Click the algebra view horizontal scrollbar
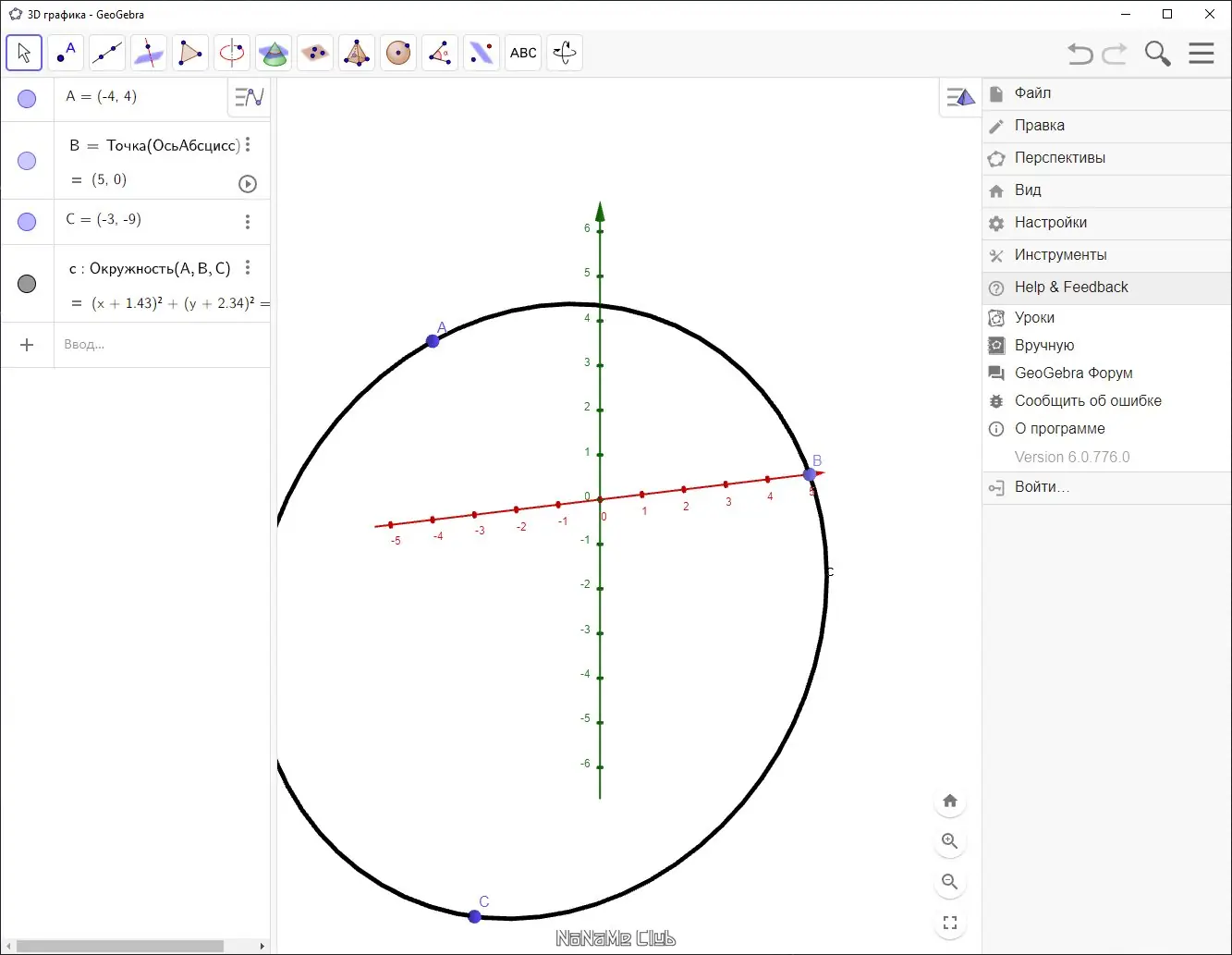Screen dimensions: 1232x955 pyautogui.click(x=120, y=947)
